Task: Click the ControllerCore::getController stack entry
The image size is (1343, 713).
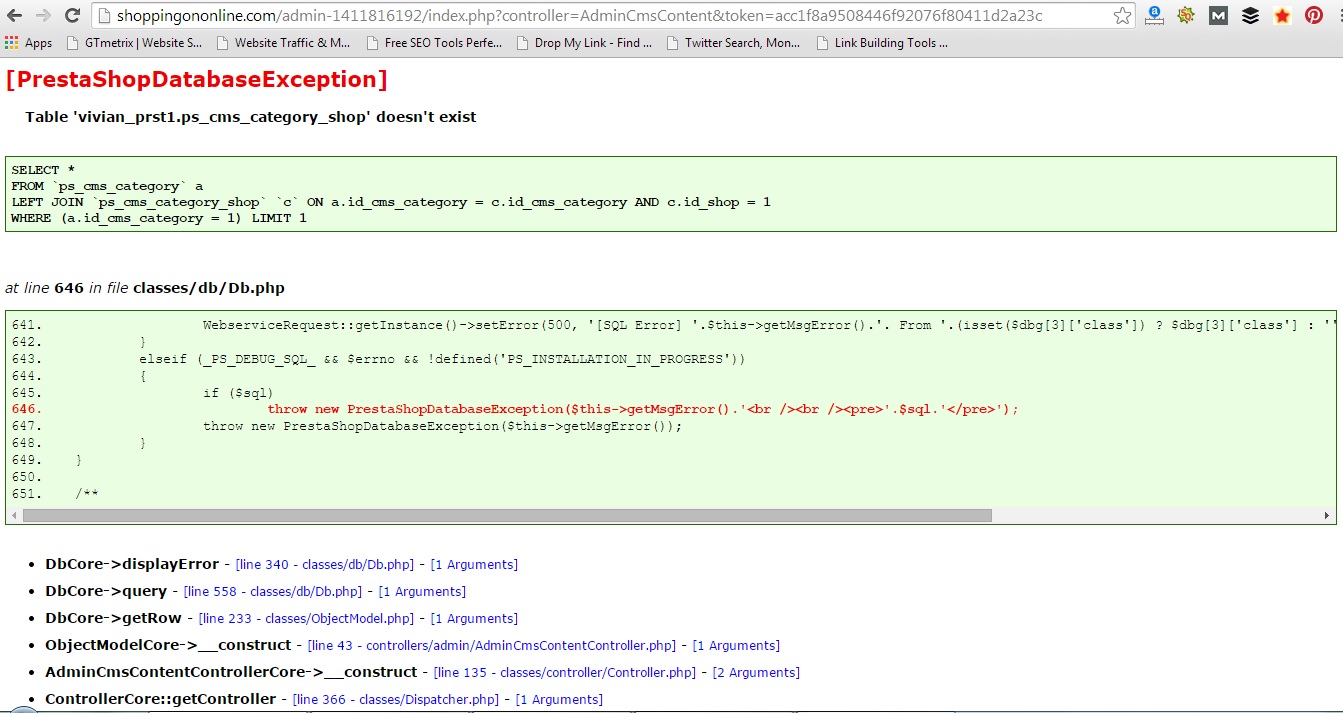Action: [160, 700]
